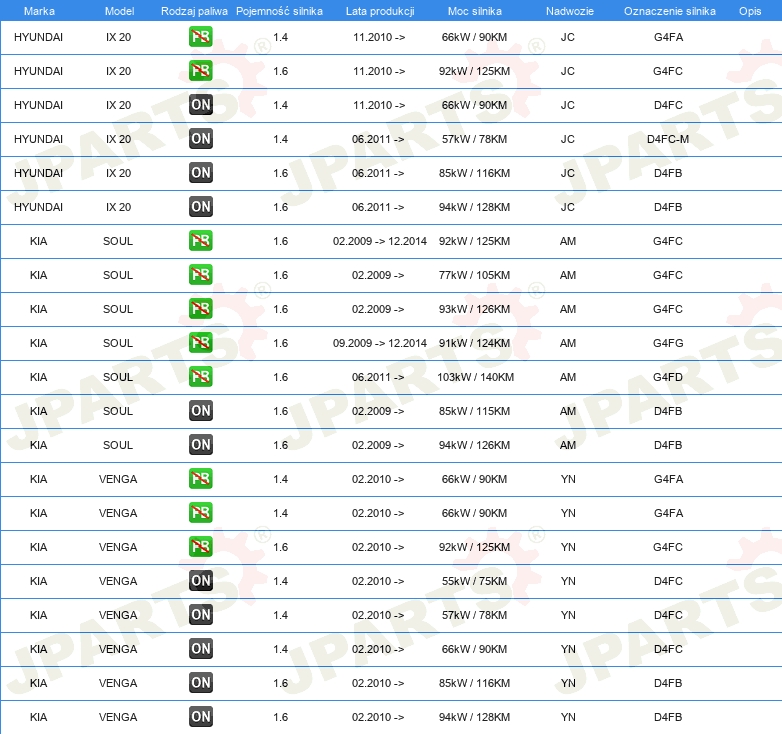The width and height of the screenshot is (782, 734).
Task: Click the Moc silnika column header
Action: click(475, 11)
